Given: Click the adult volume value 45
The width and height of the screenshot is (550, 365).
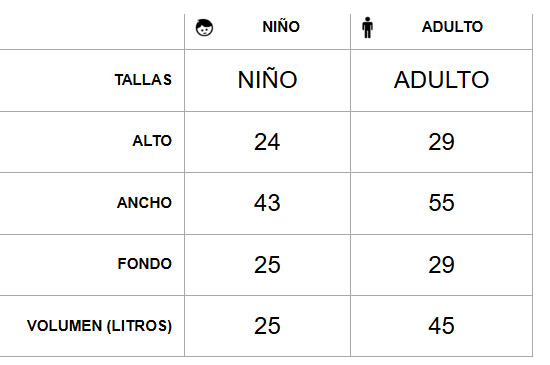Looking at the screenshot, I should 441,326.
